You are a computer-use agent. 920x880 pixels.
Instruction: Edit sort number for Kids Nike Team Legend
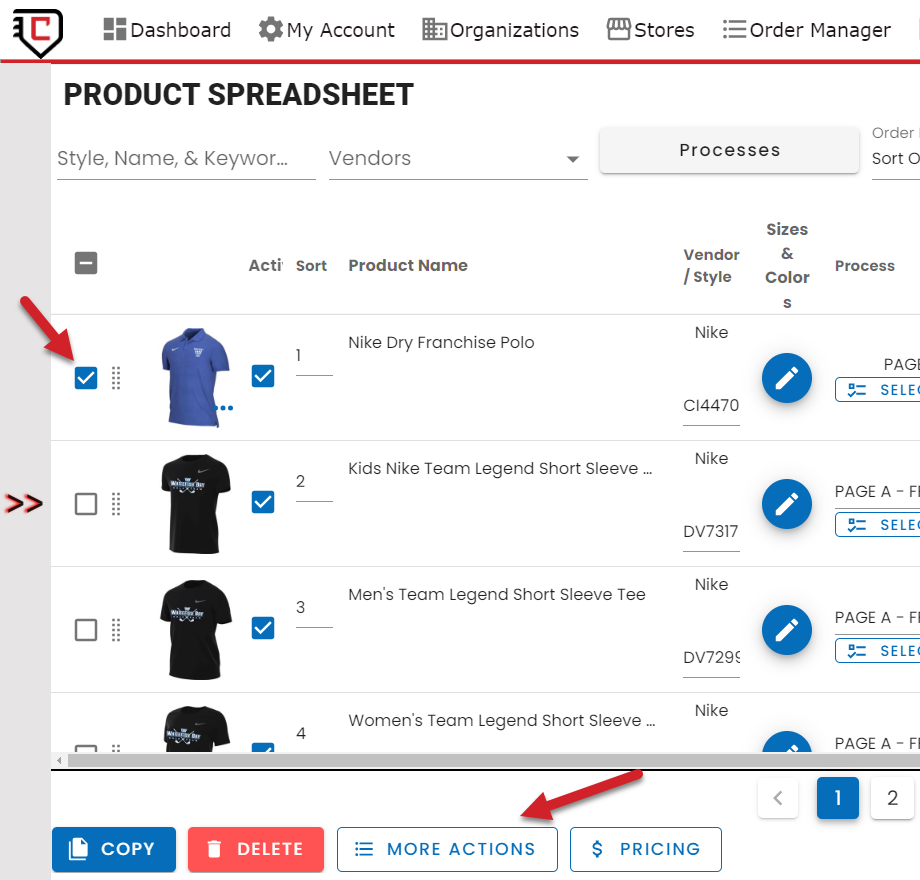tap(314, 482)
